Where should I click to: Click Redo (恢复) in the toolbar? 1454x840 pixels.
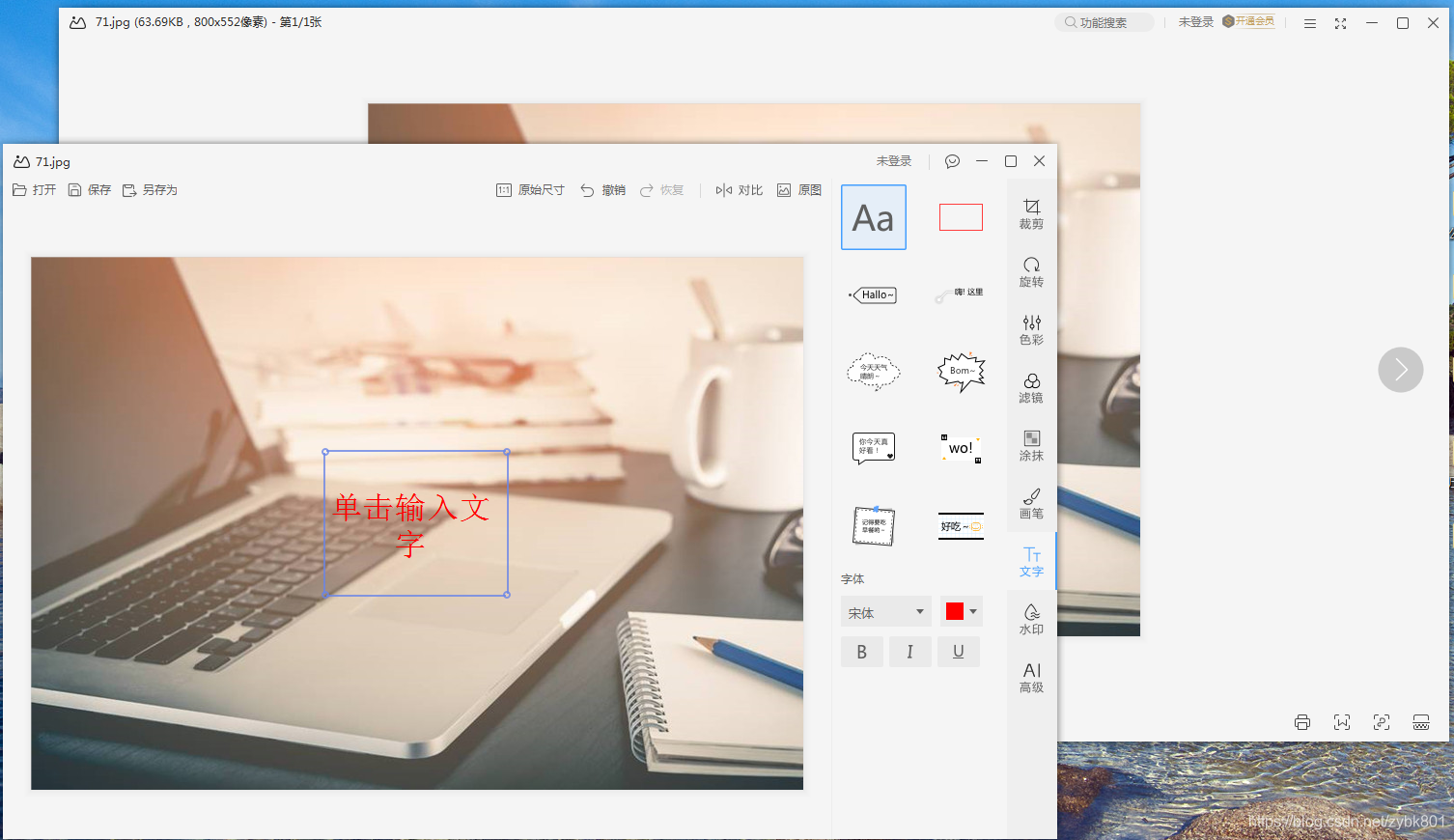tap(661, 190)
